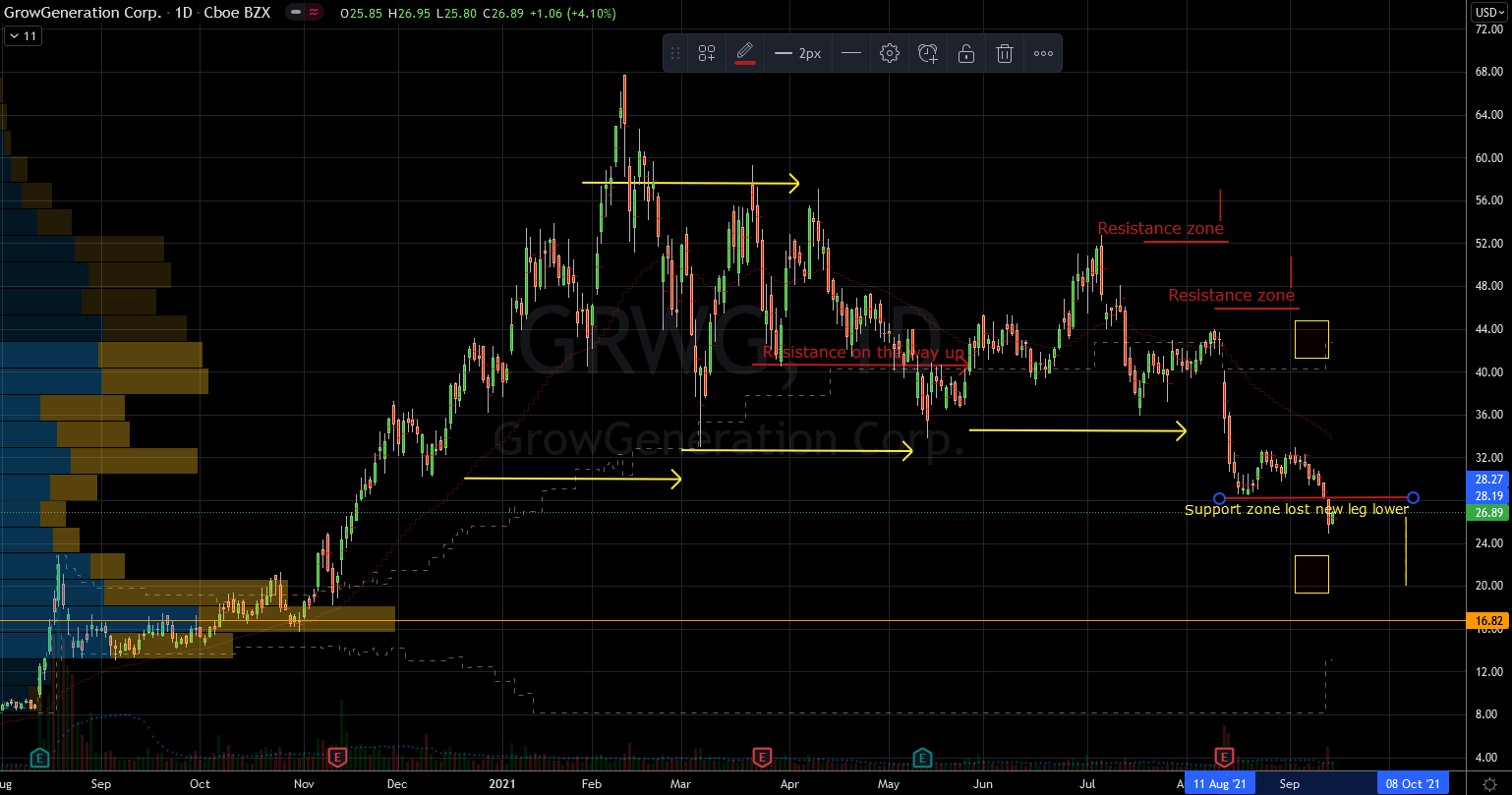This screenshot has height=795, width=1512.
Task: Collapse the indicators legend showing 11
Action: pos(22,36)
